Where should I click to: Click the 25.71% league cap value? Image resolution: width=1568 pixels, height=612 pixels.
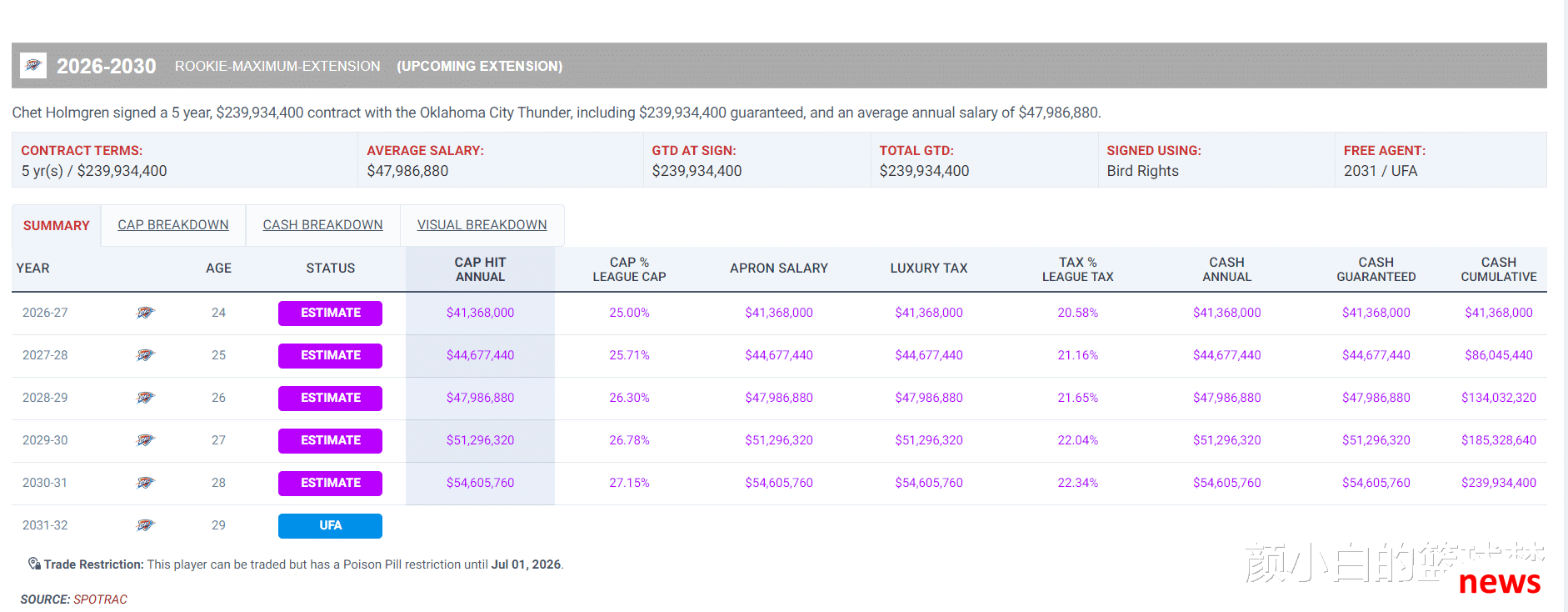pos(629,355)
